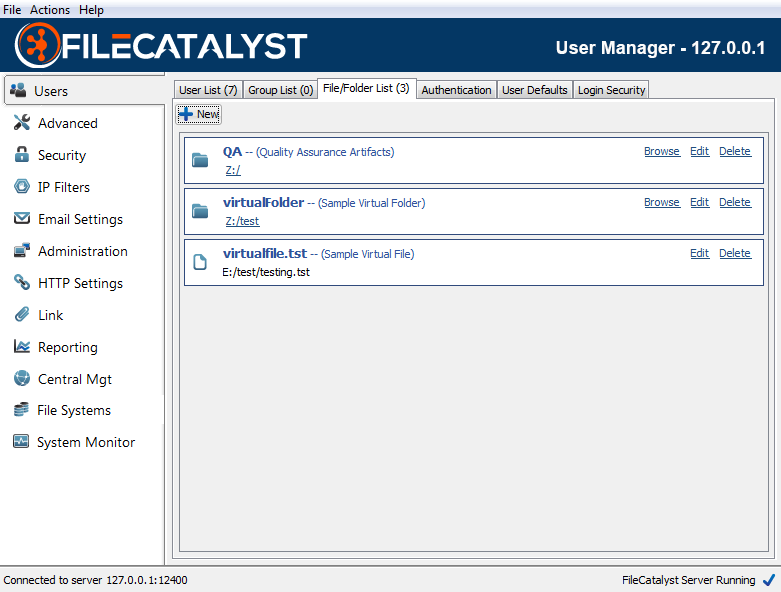Screen dimensions: 781x592
Task: Click the Connected to server status text
Action: 95,580
